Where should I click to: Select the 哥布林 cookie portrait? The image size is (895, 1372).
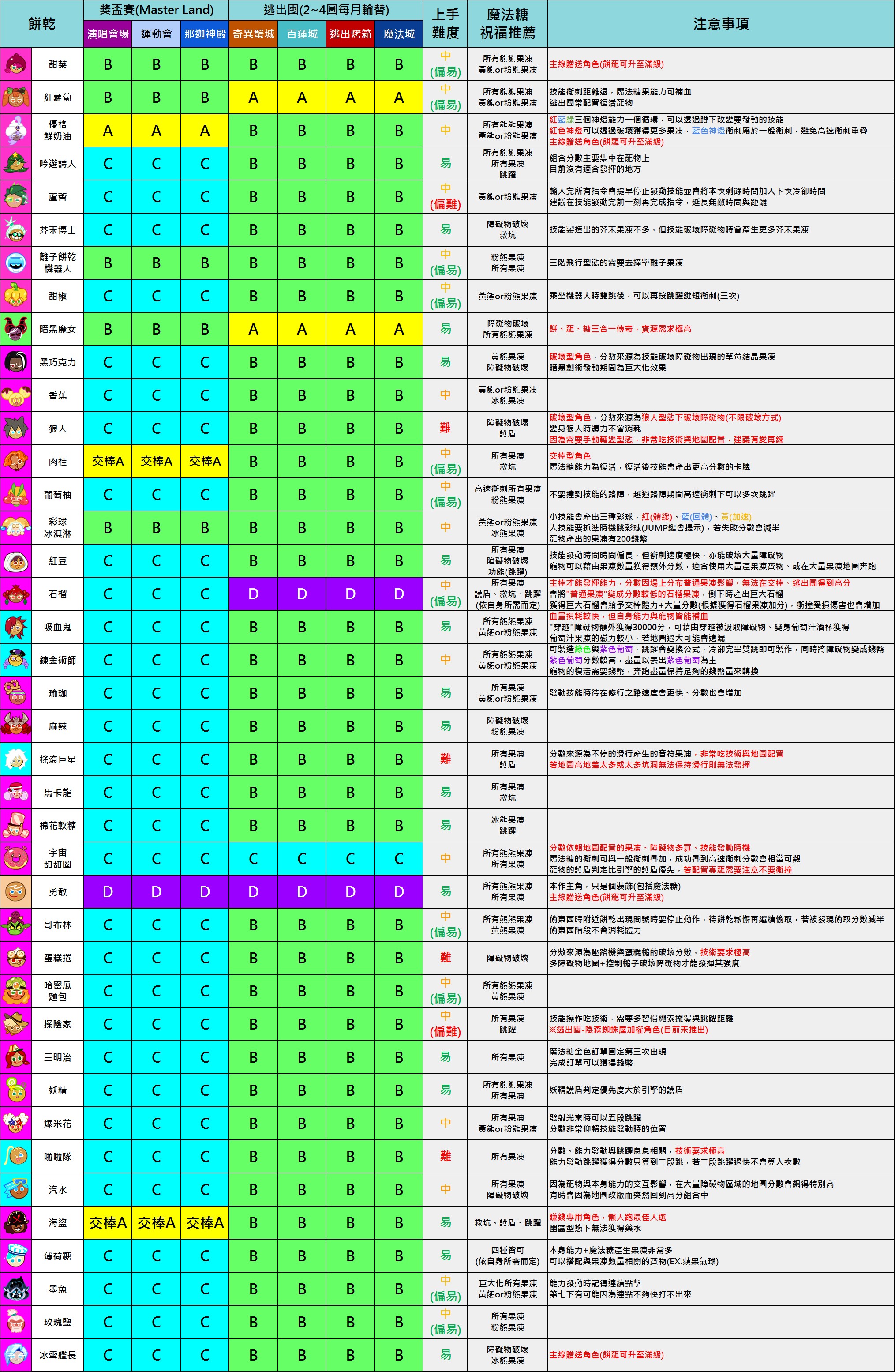[16, 925]
